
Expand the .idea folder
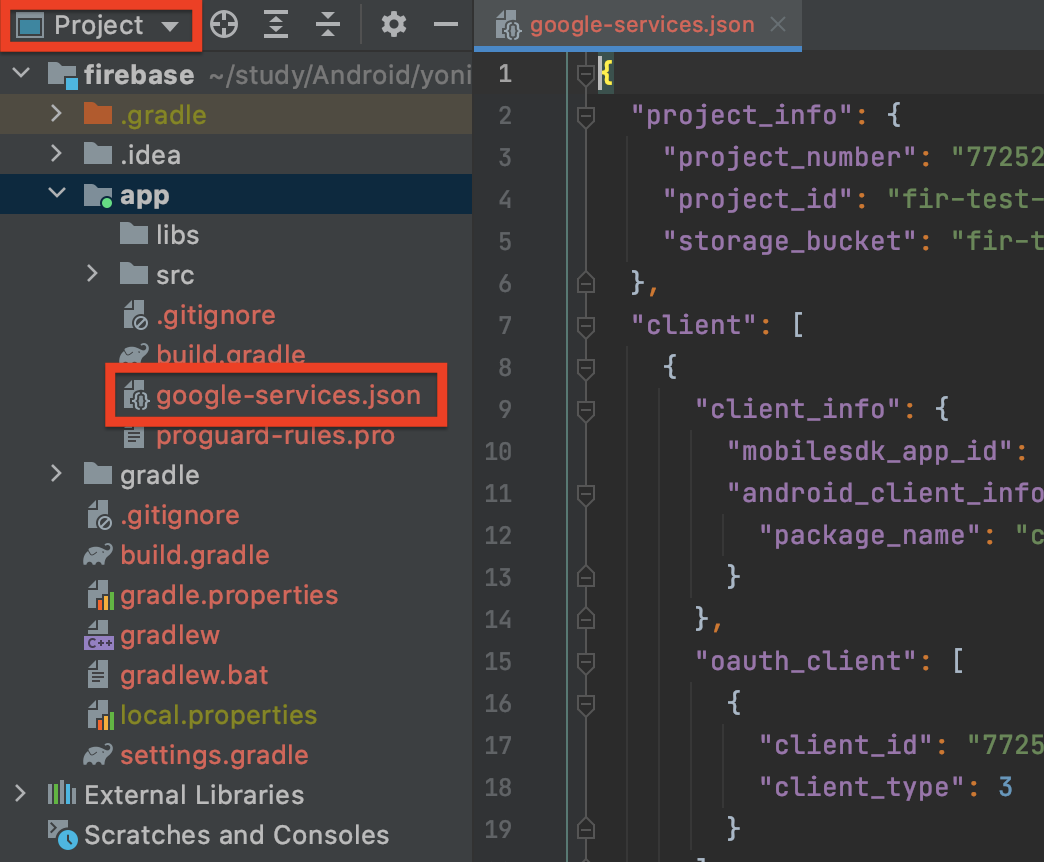[x=57, y=154]
